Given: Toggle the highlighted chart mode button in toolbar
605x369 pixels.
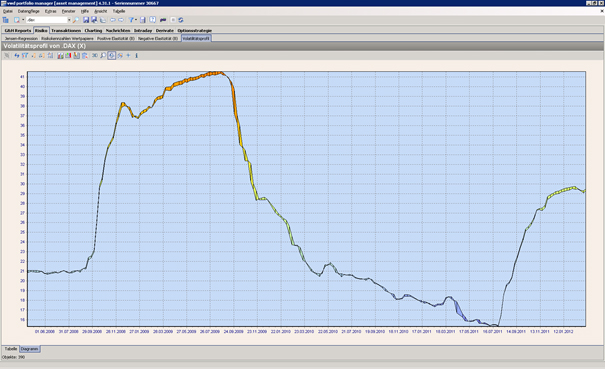Looking at the screenshot, I should click(112, 56).
